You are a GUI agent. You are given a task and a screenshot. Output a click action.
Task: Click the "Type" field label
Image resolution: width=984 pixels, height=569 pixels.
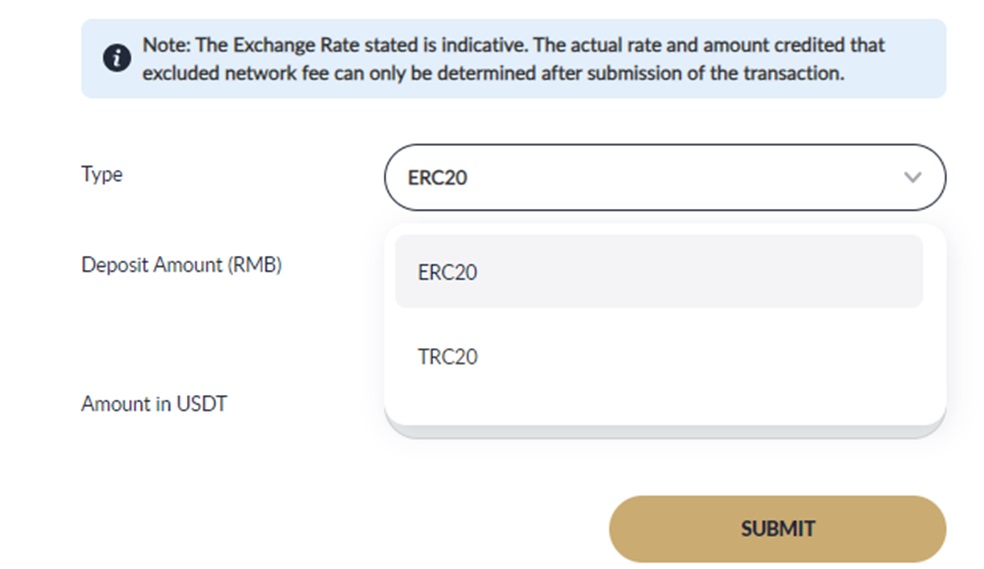[102, 174]
